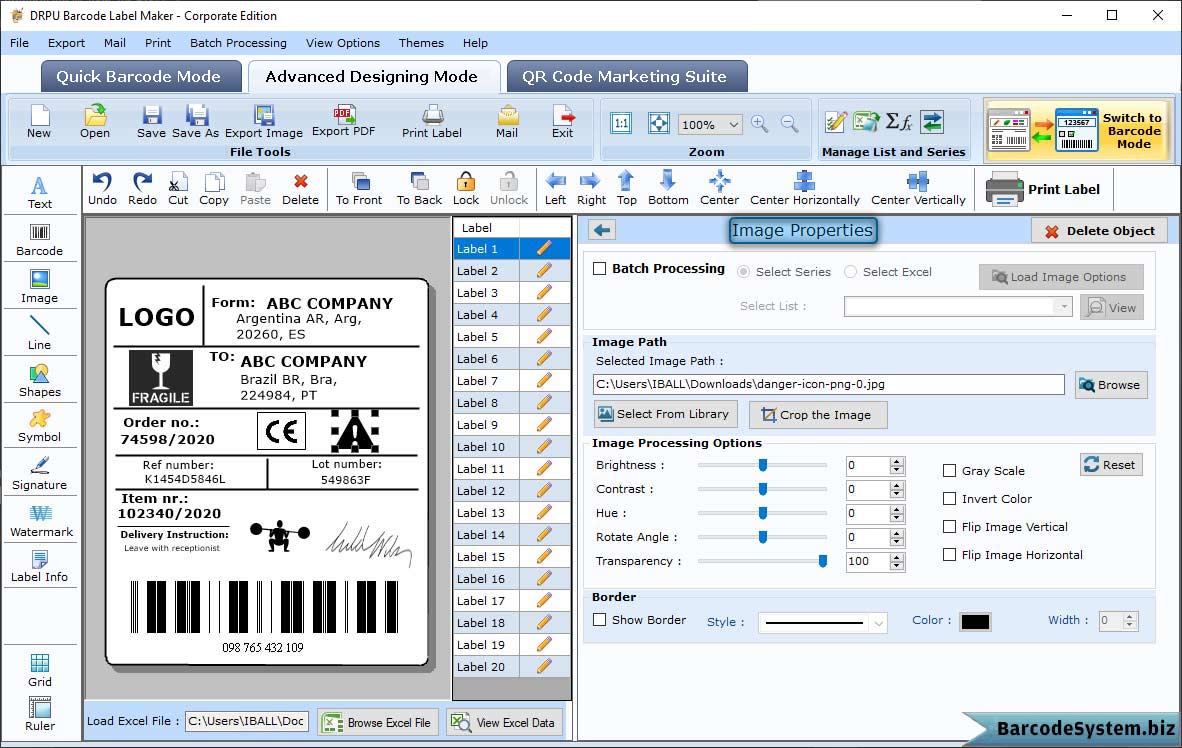
Task: Click the Delete Object button
Action: click(1099, 231)
